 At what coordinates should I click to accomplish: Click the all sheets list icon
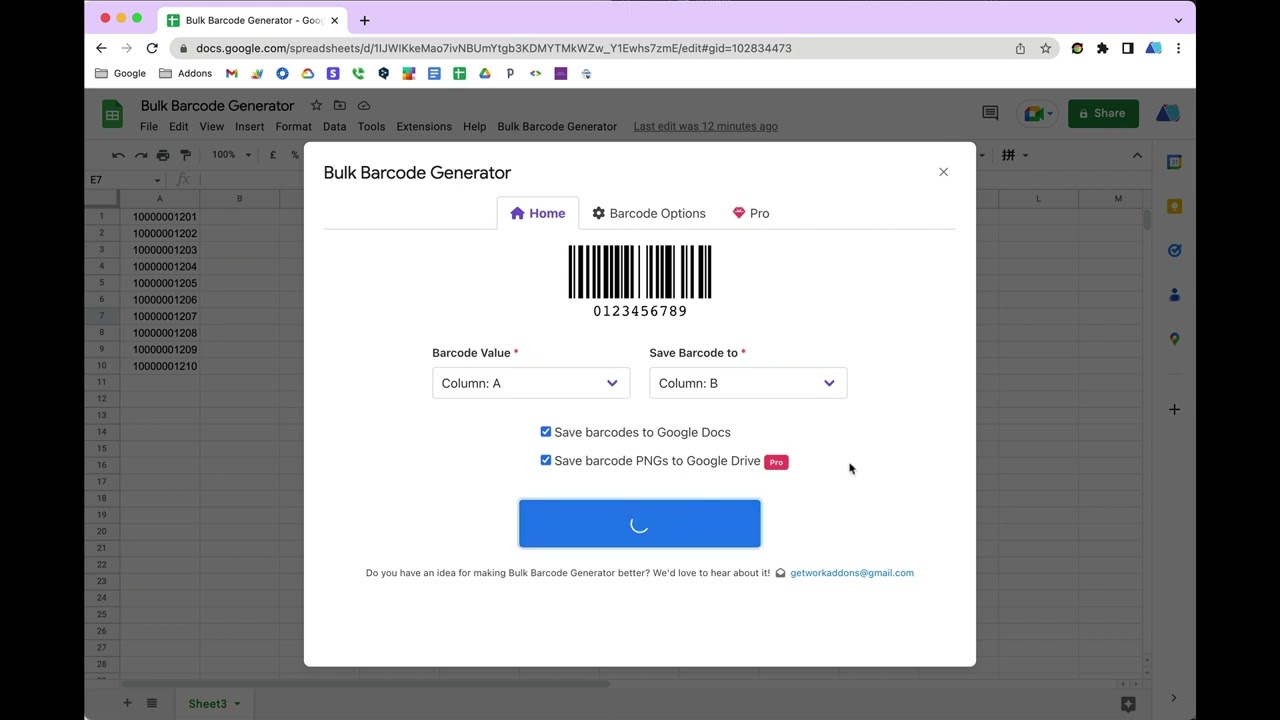point(152,703)
